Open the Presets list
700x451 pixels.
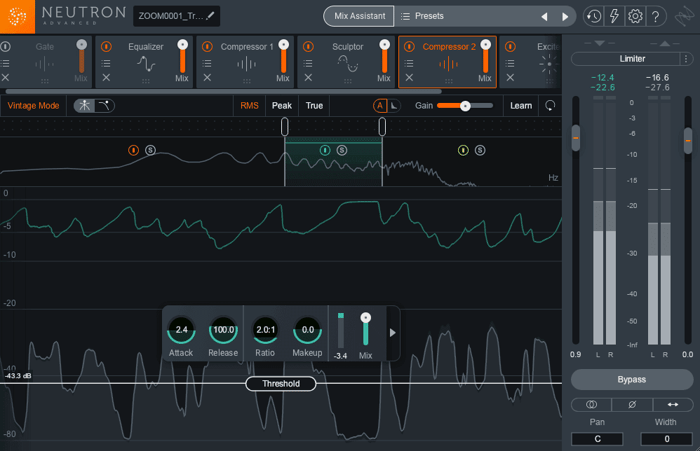click(x=422, y=16)
